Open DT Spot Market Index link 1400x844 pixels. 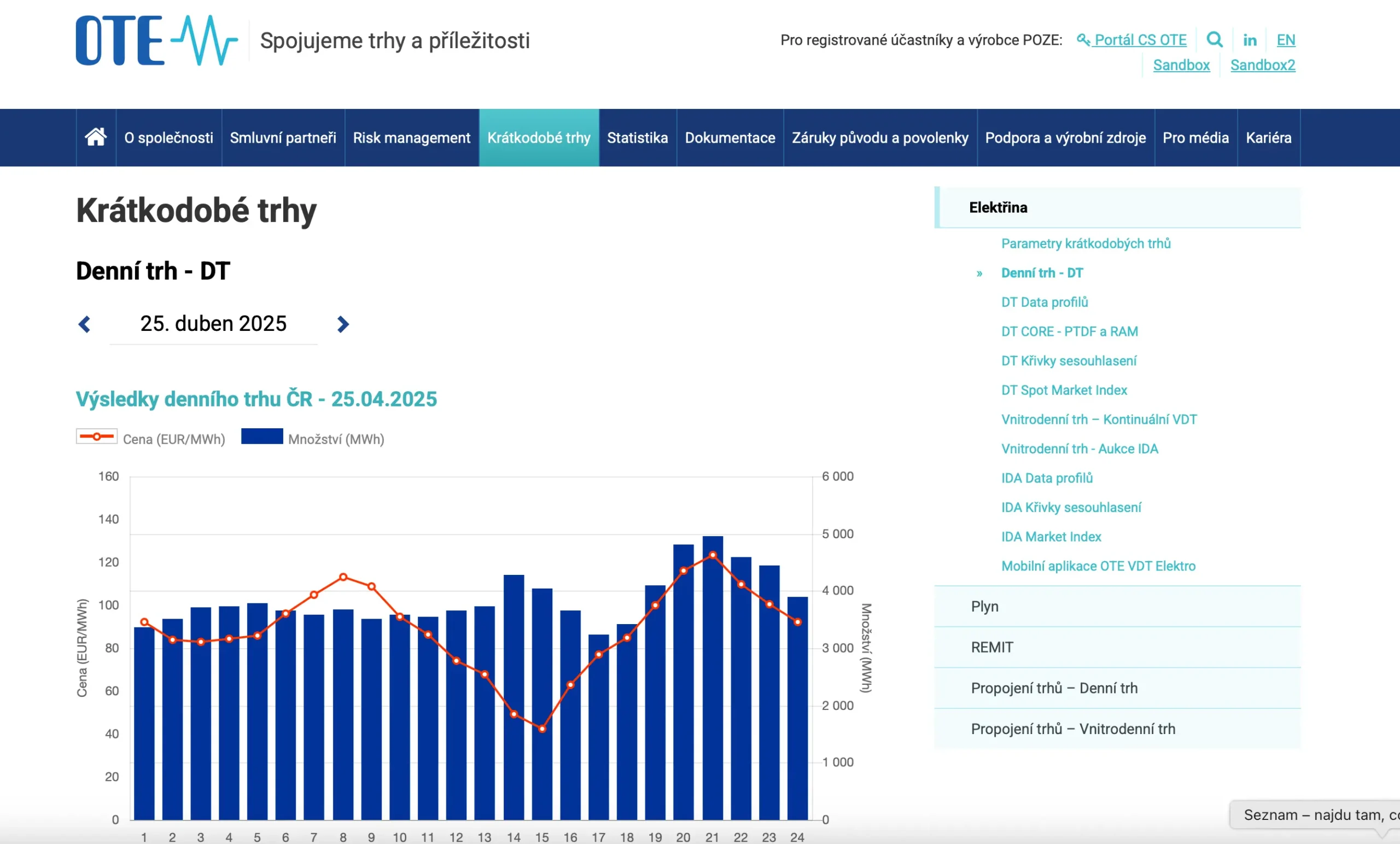point(1064,391)
